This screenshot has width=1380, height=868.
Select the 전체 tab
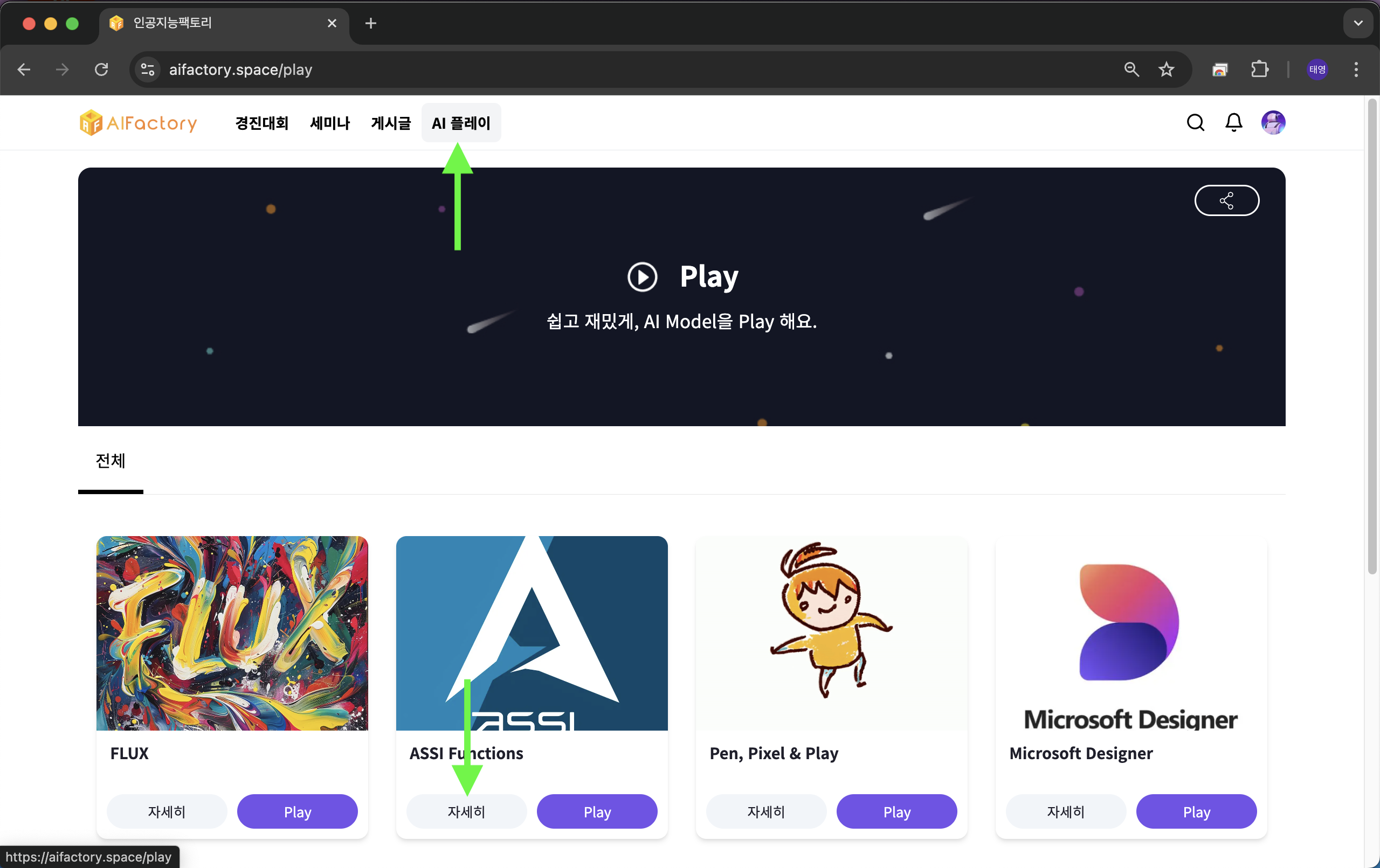(111, 461)
